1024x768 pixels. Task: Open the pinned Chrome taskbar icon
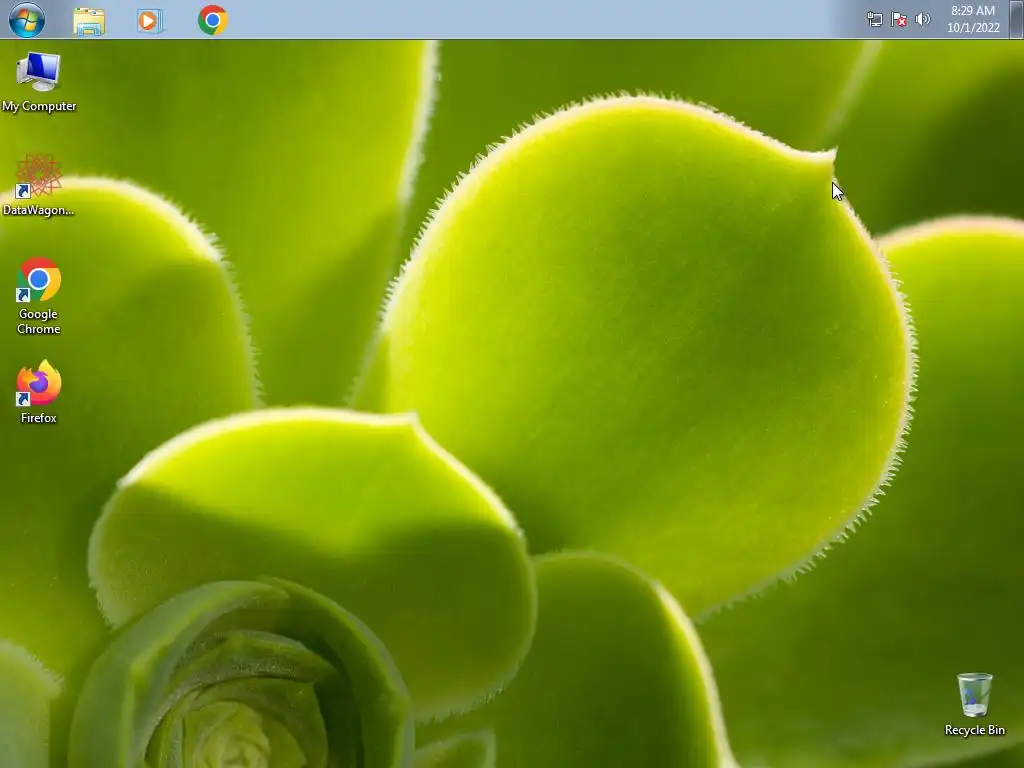(212, 20)
